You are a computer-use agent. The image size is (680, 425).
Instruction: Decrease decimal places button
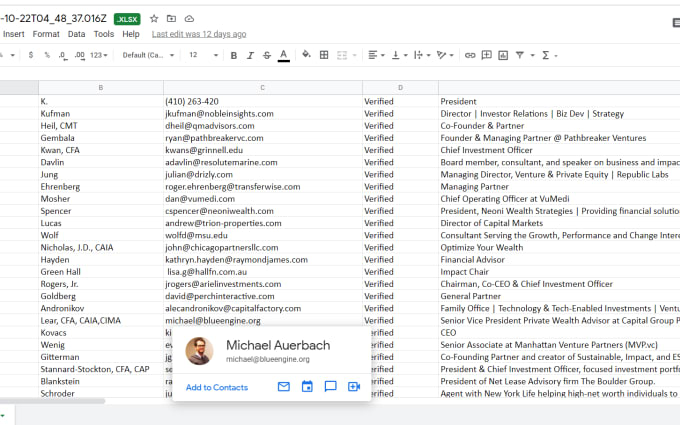coord(63,55)
